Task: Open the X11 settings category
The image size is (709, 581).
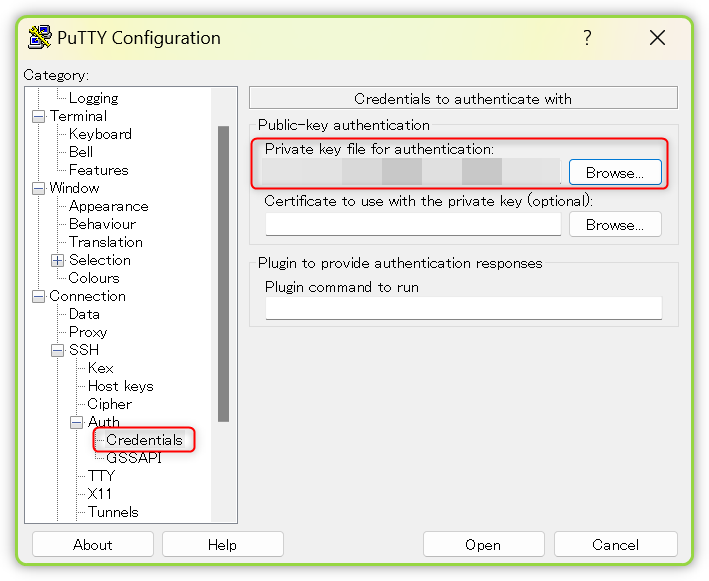Action: click(x=99, y=494)
